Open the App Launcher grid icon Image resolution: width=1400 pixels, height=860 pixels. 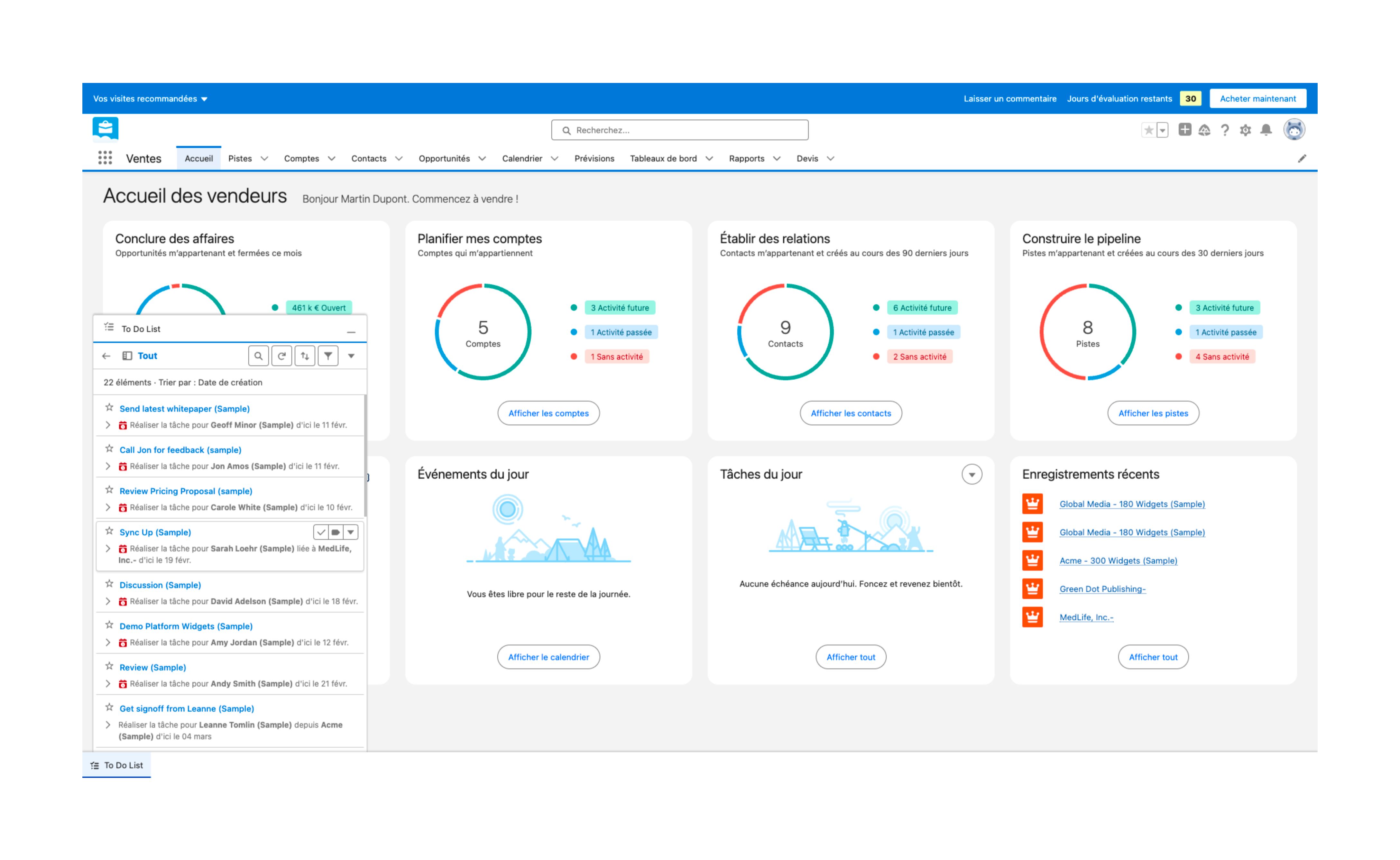click(x=105, y=158)
